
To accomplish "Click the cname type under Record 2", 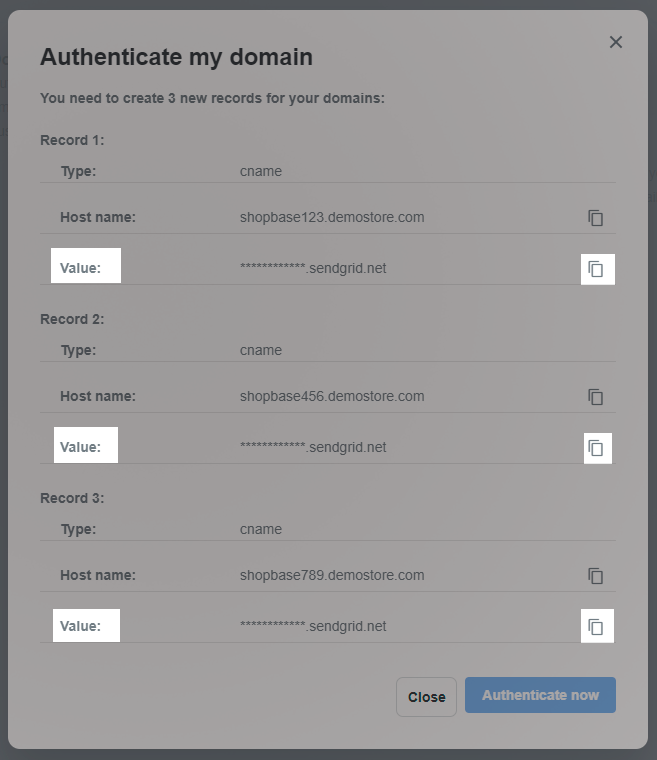I will pyautogui.click(x=261, y=350).
